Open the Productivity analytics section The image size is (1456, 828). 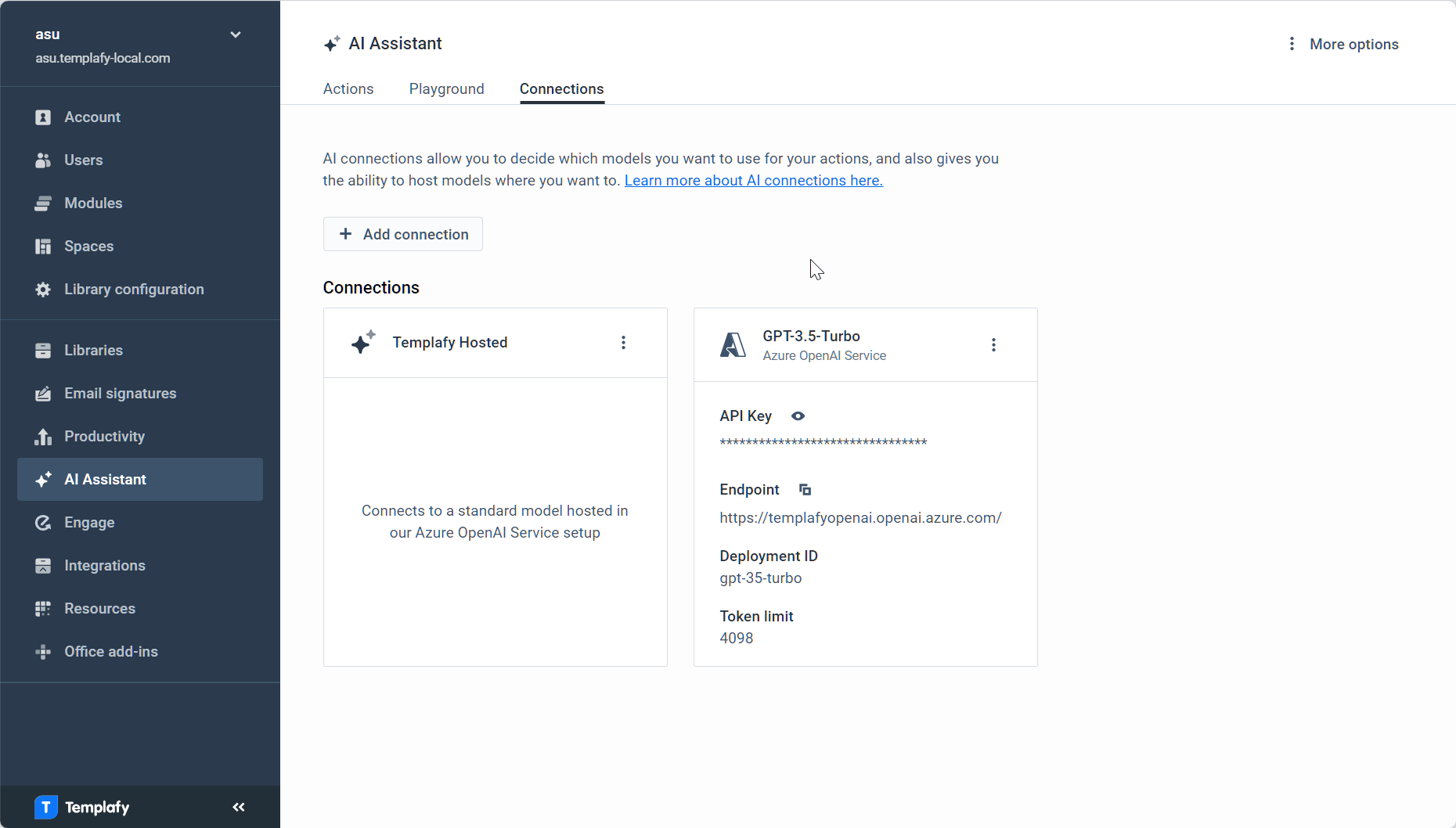pos(43,436)
